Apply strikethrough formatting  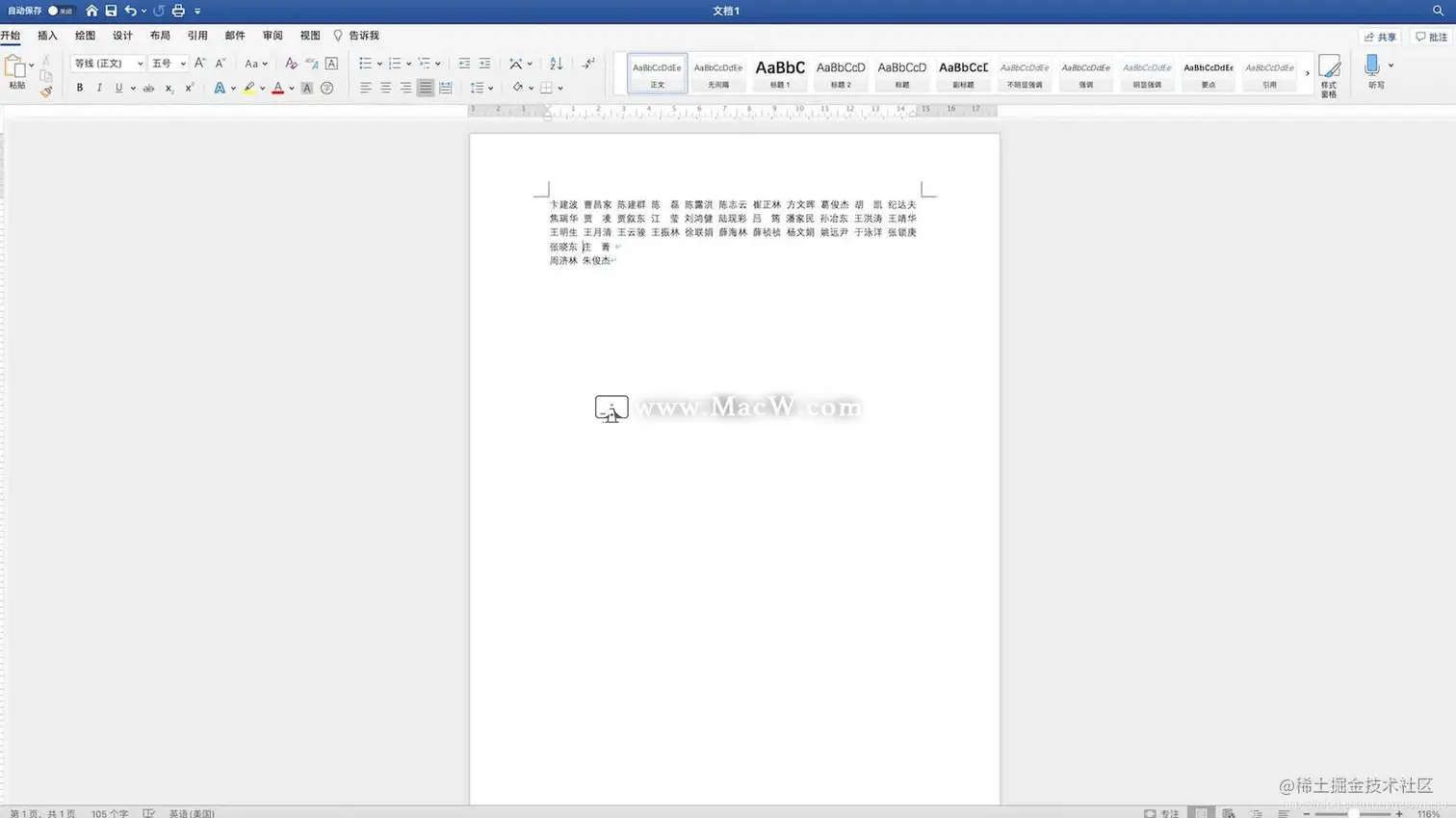(x=148, y=88)
